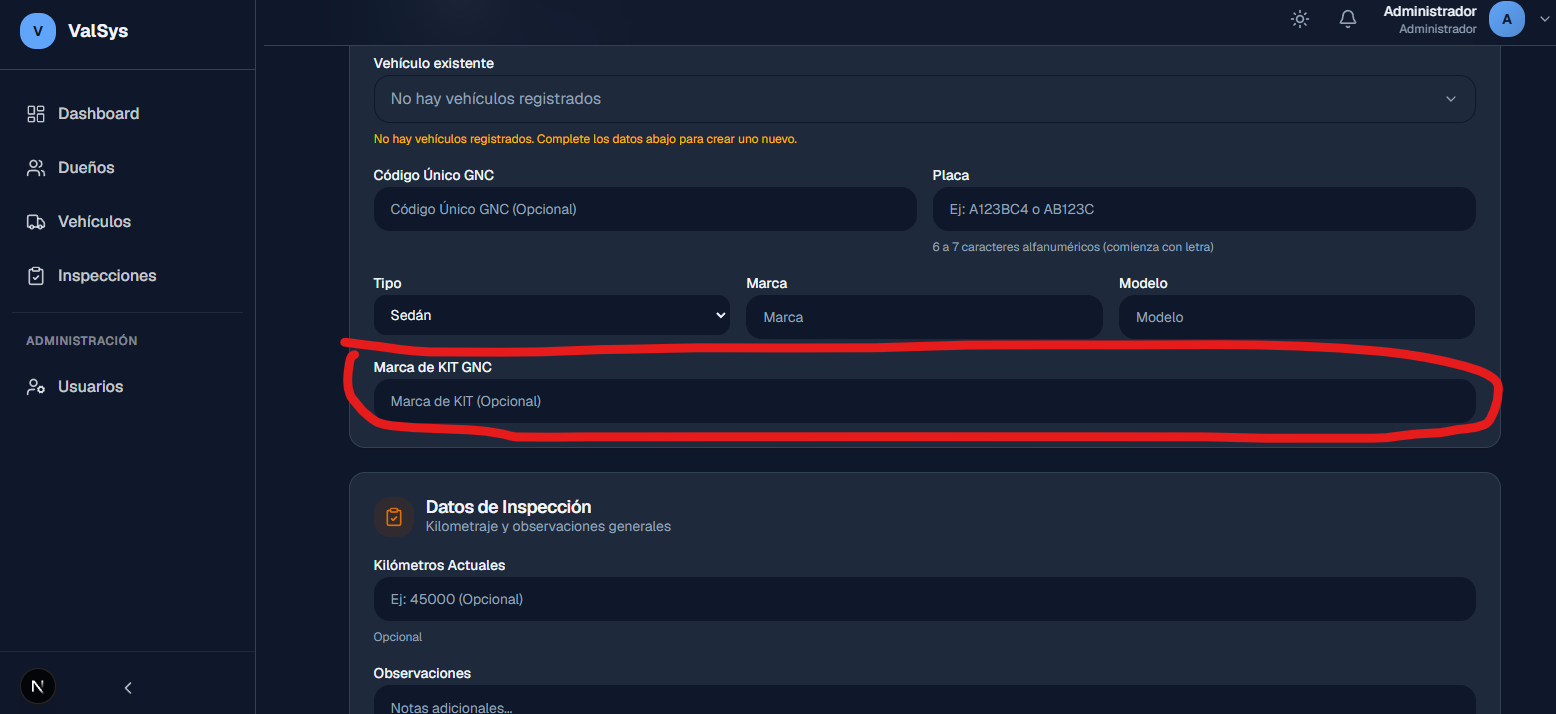Click the '6 a 7 caracteres alfanuméricos' hint
The image size is (1556, 714).
pos(1073,247)
